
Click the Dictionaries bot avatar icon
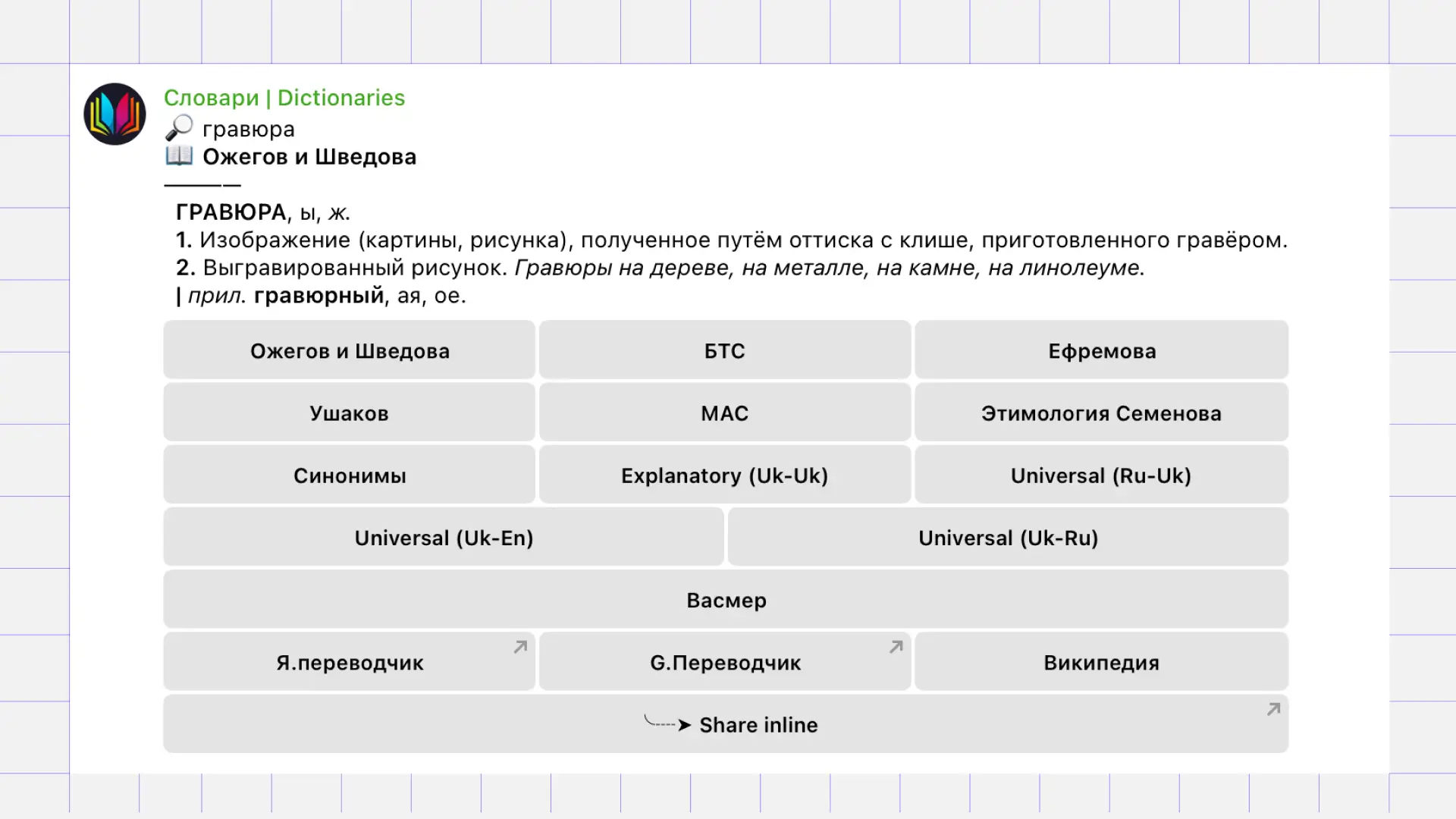pyautogui.click(x=115, y=115)
